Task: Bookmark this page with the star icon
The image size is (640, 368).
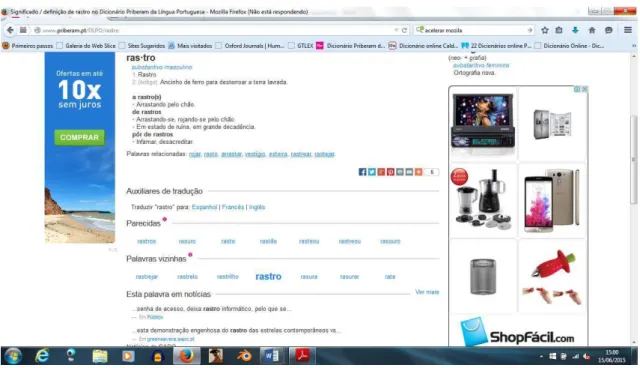Action: [544, 30]
